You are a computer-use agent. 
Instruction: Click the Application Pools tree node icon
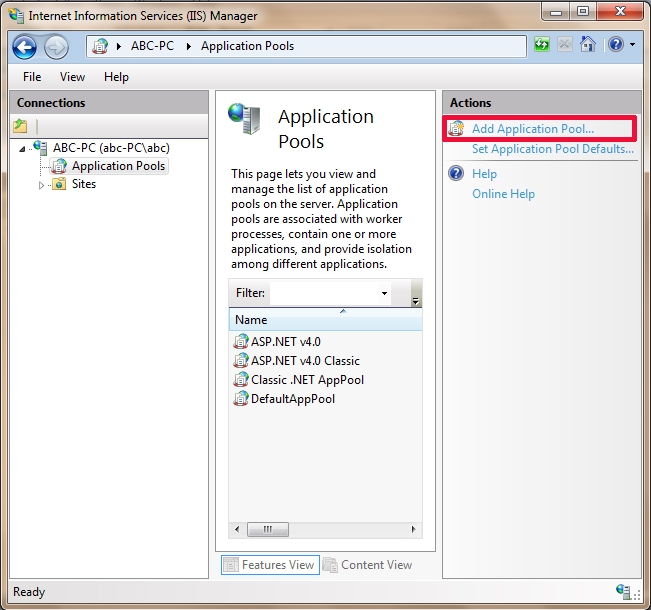(x=59, y=166)
